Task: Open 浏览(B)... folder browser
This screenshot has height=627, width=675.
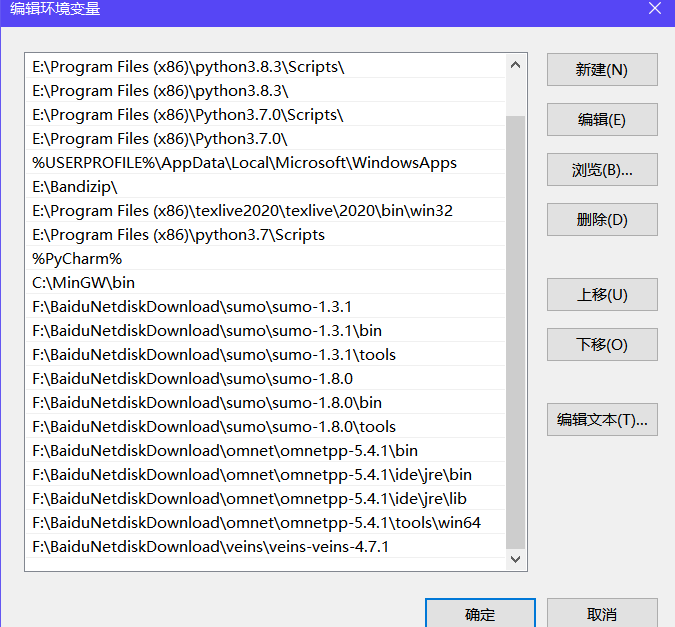Action: coord(602,170)
